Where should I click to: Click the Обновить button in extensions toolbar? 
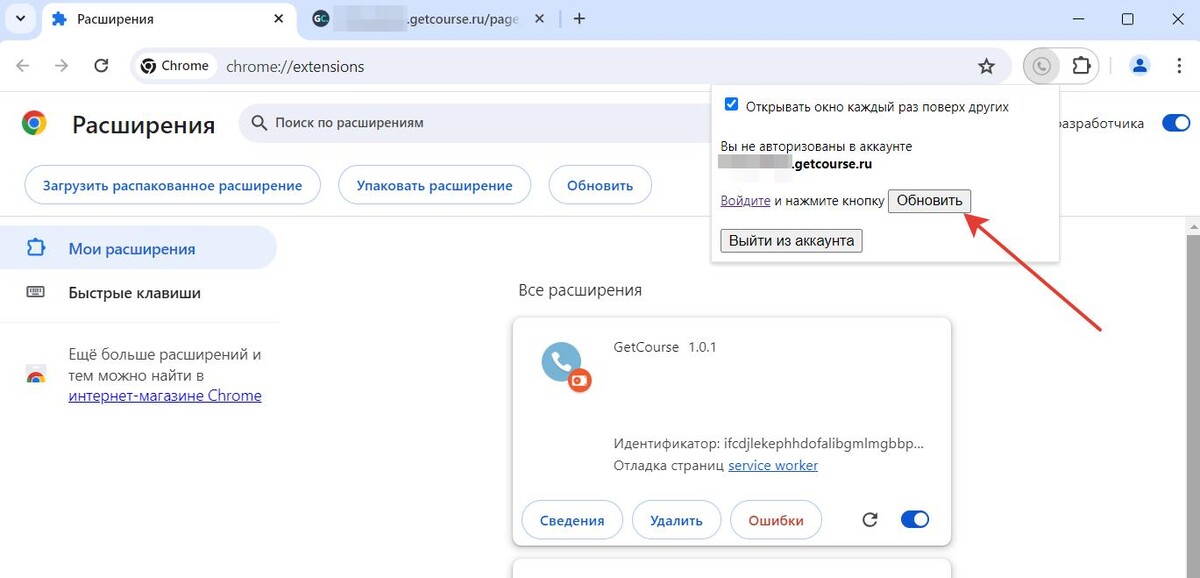point(600,185)
